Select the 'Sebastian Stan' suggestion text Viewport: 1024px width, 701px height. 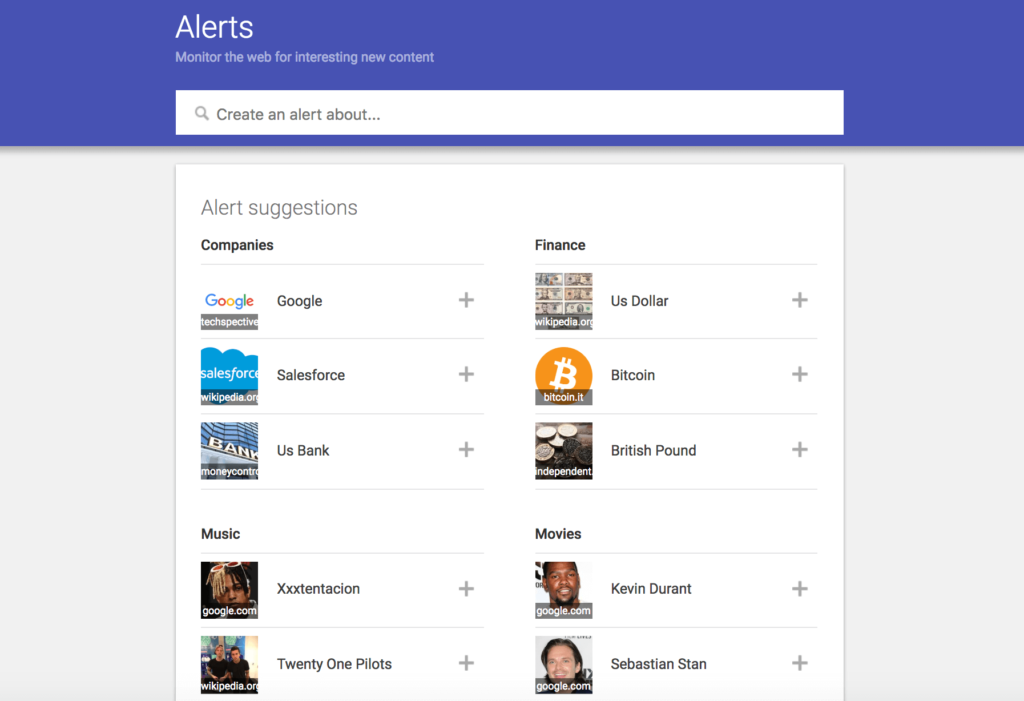pos(658,664)
